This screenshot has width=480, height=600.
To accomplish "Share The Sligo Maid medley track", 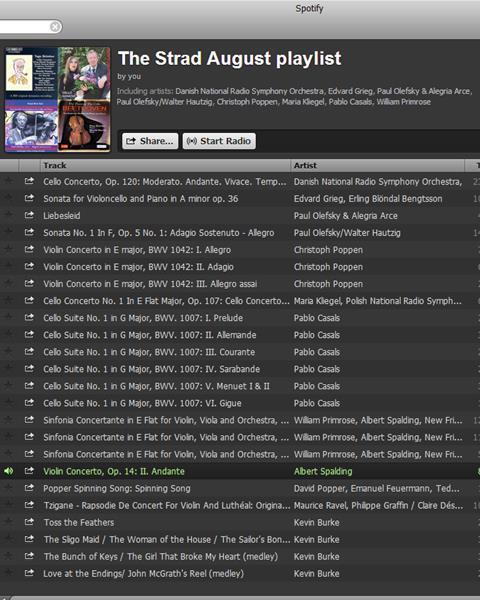I will pyautogui.click(x=29, y=538).
